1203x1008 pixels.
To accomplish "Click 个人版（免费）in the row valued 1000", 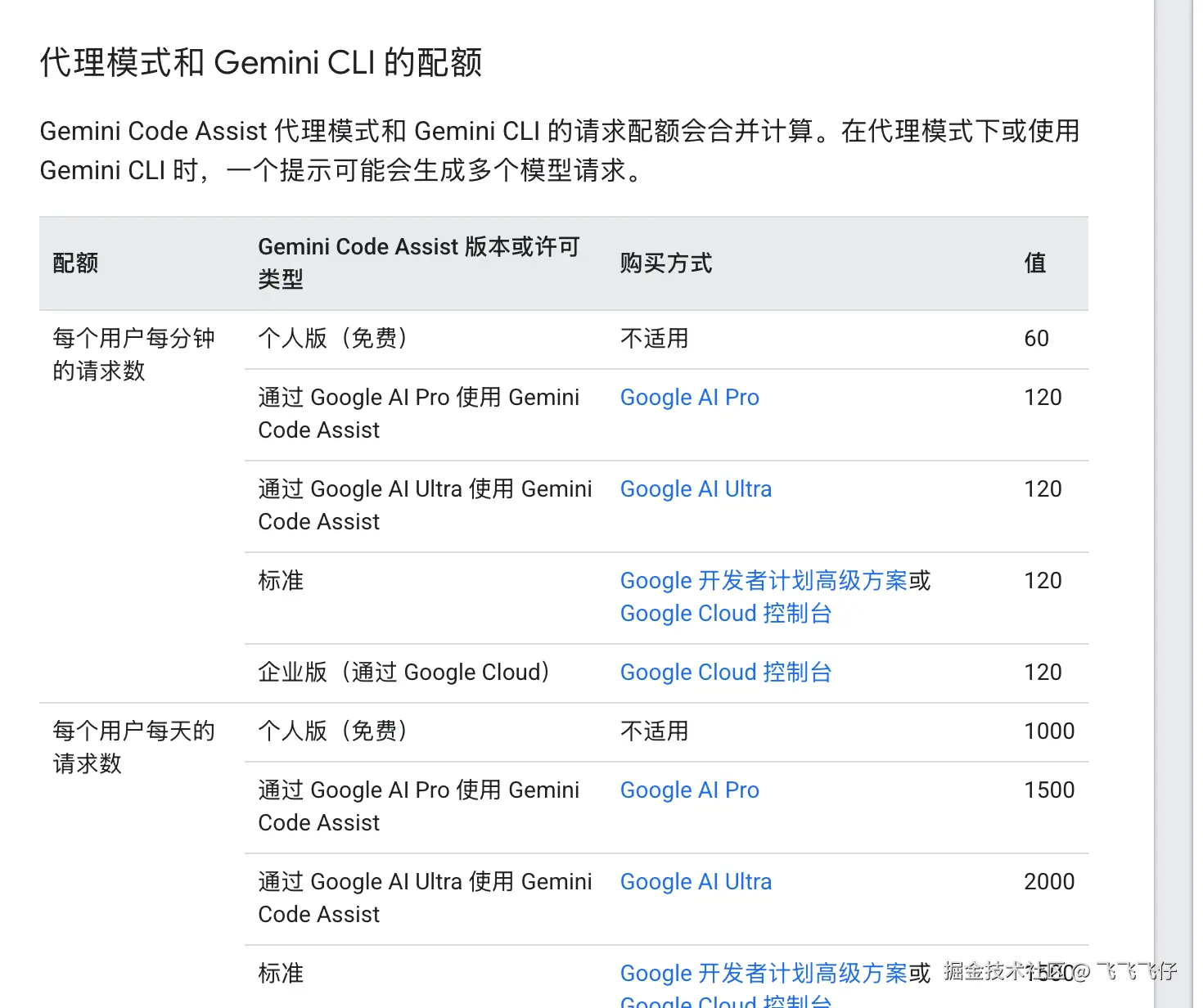I will (x=333, y=731).
